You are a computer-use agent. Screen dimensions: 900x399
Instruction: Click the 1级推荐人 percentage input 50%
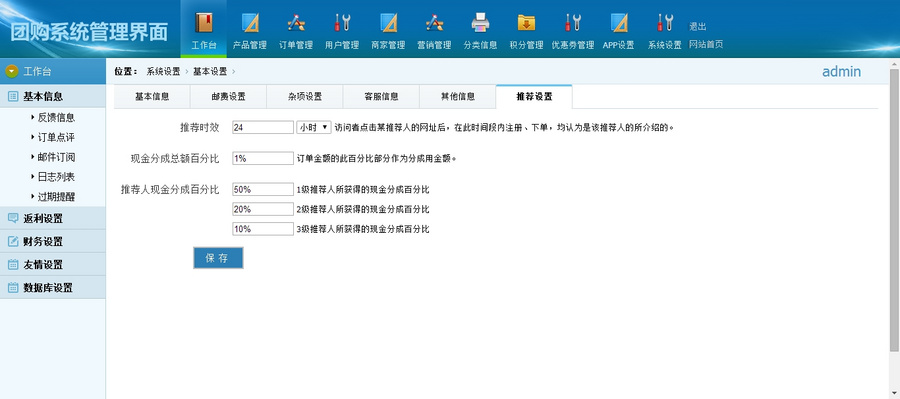click(263, 189)
